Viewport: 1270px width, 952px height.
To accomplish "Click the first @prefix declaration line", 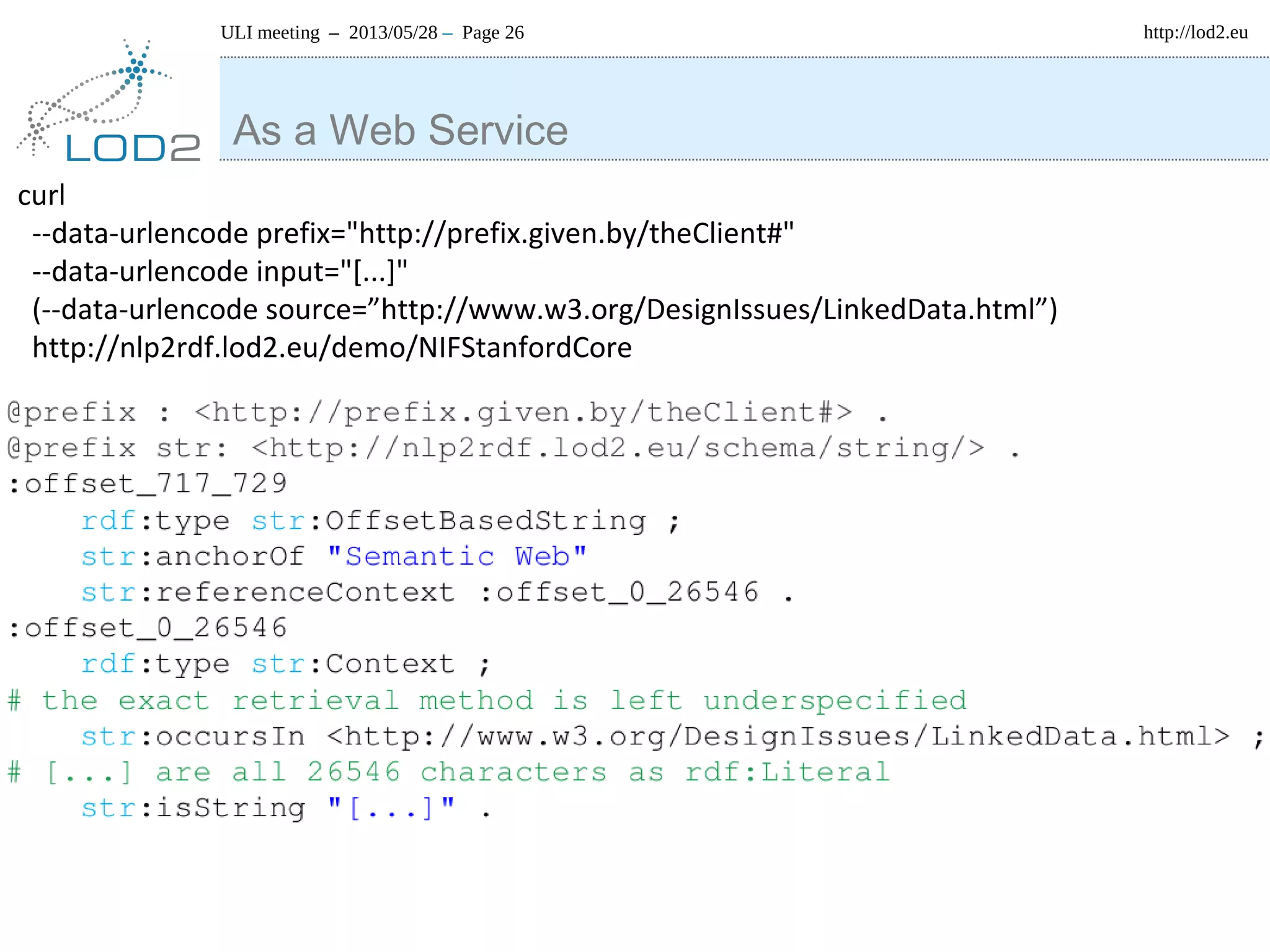I will (446, 412).
